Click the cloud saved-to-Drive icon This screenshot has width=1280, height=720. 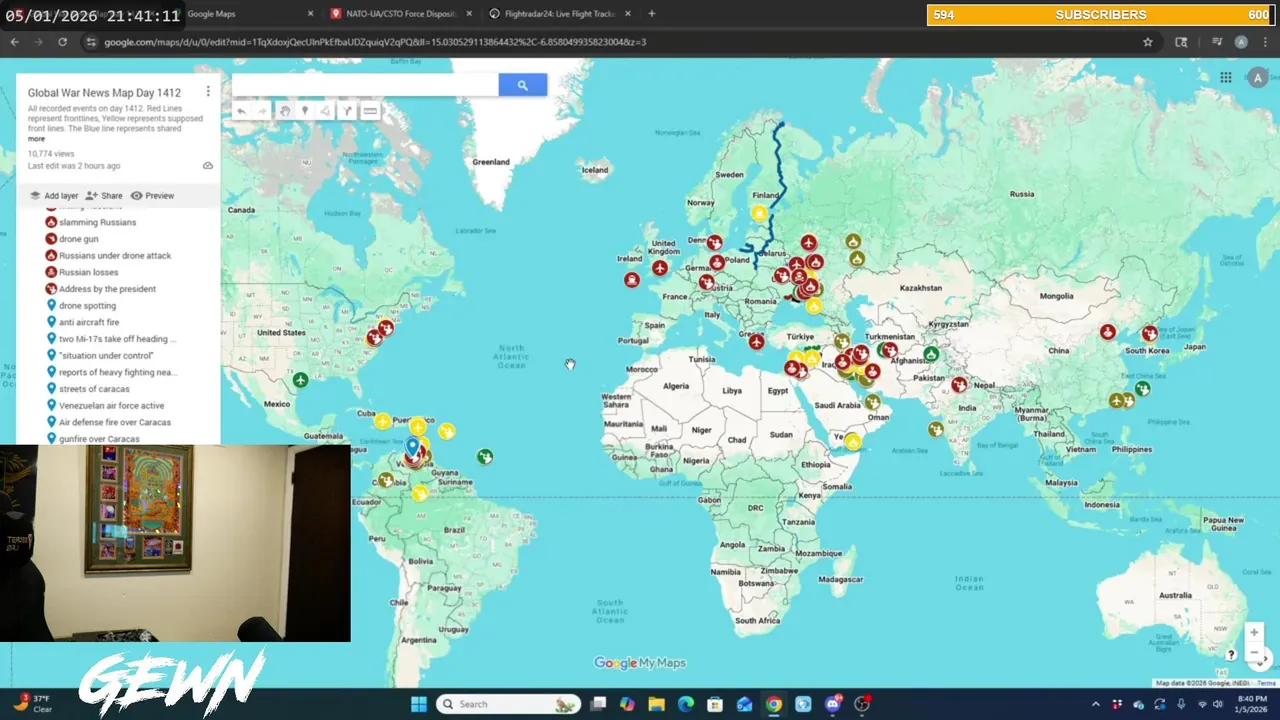208,166
